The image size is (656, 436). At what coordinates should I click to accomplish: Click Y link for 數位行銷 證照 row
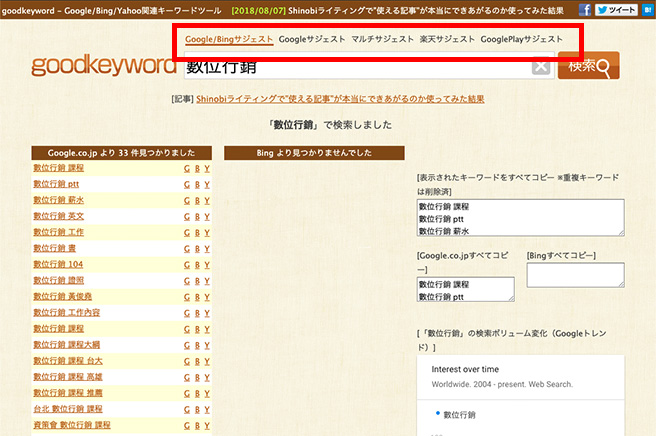[207, 281]
